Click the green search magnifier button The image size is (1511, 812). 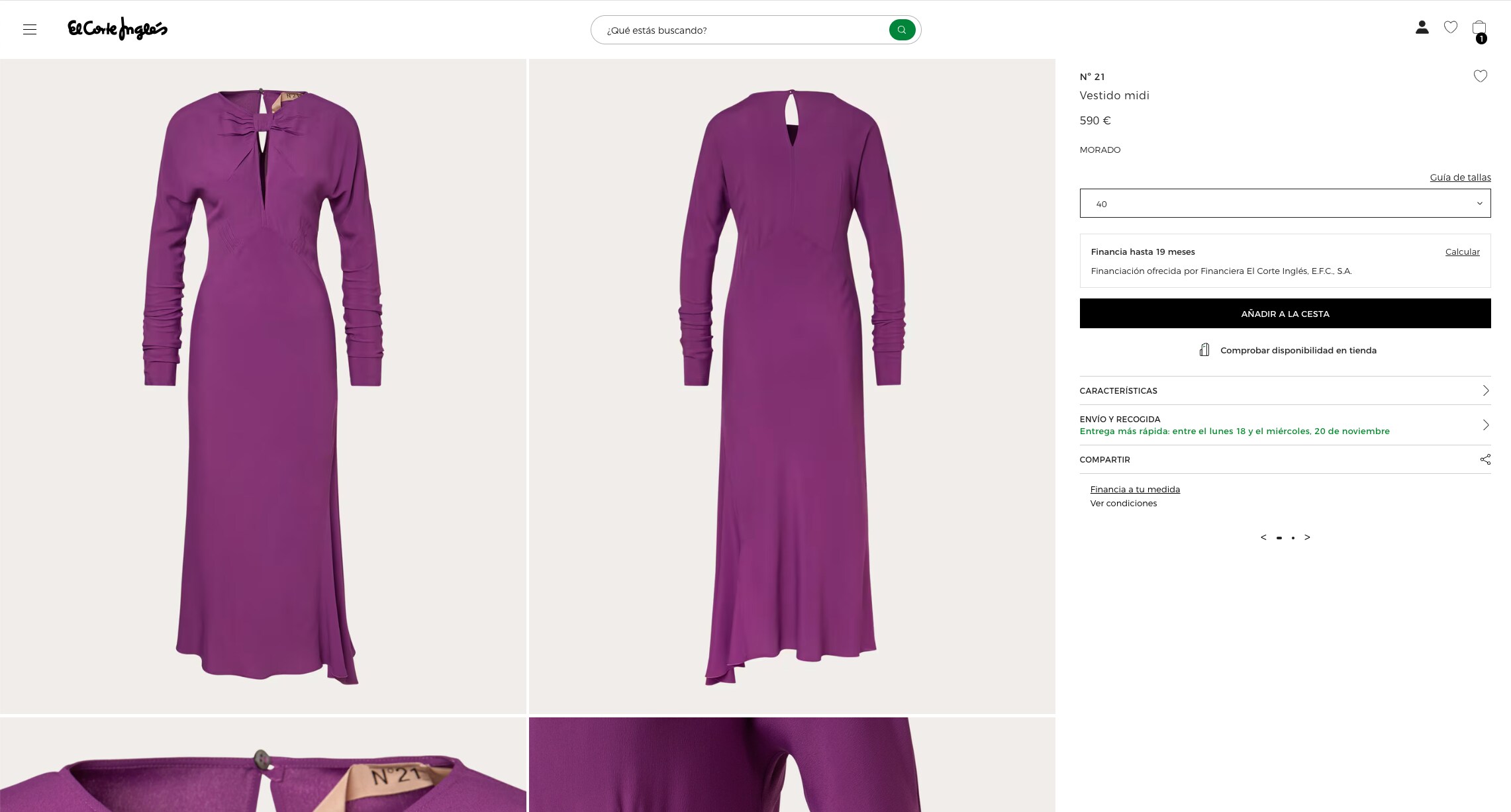click(902, 30)
